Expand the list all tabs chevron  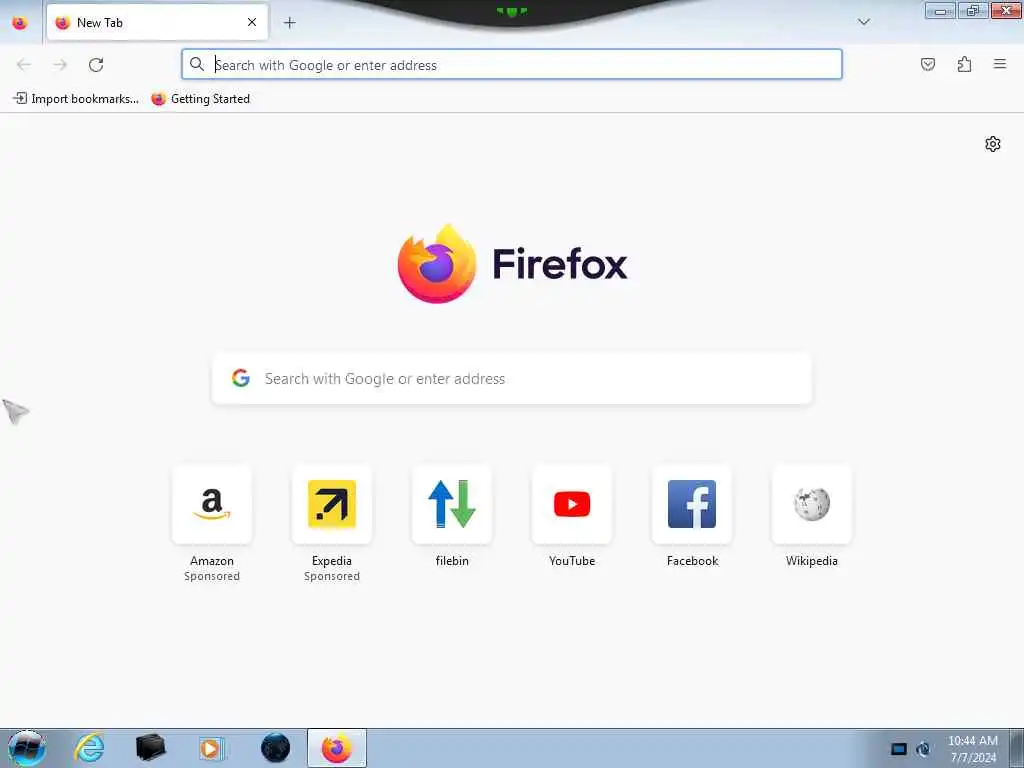coord(863,22)
